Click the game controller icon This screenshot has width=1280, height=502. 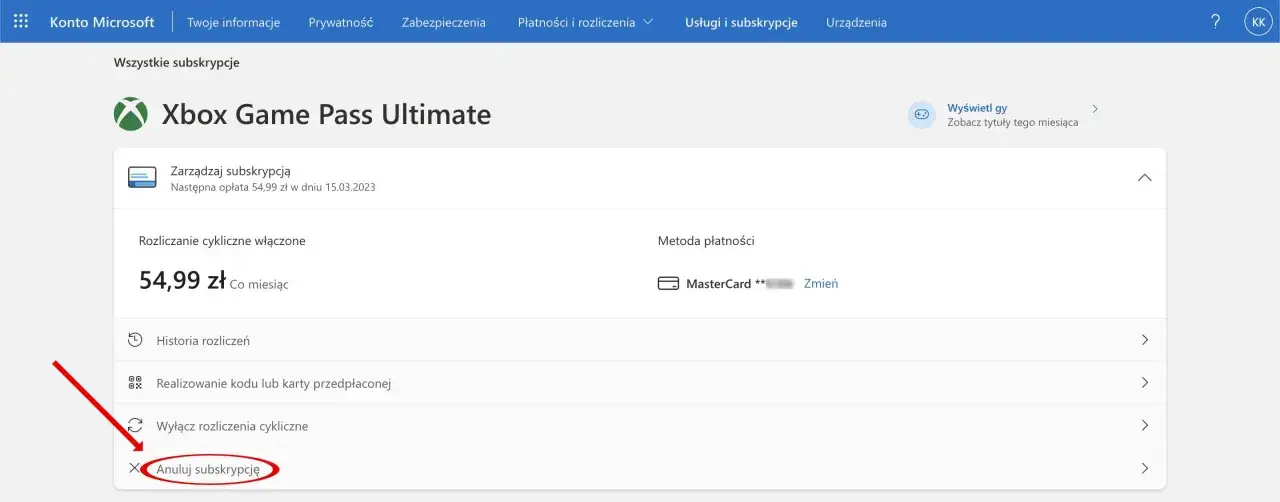[x=921, y=115]
